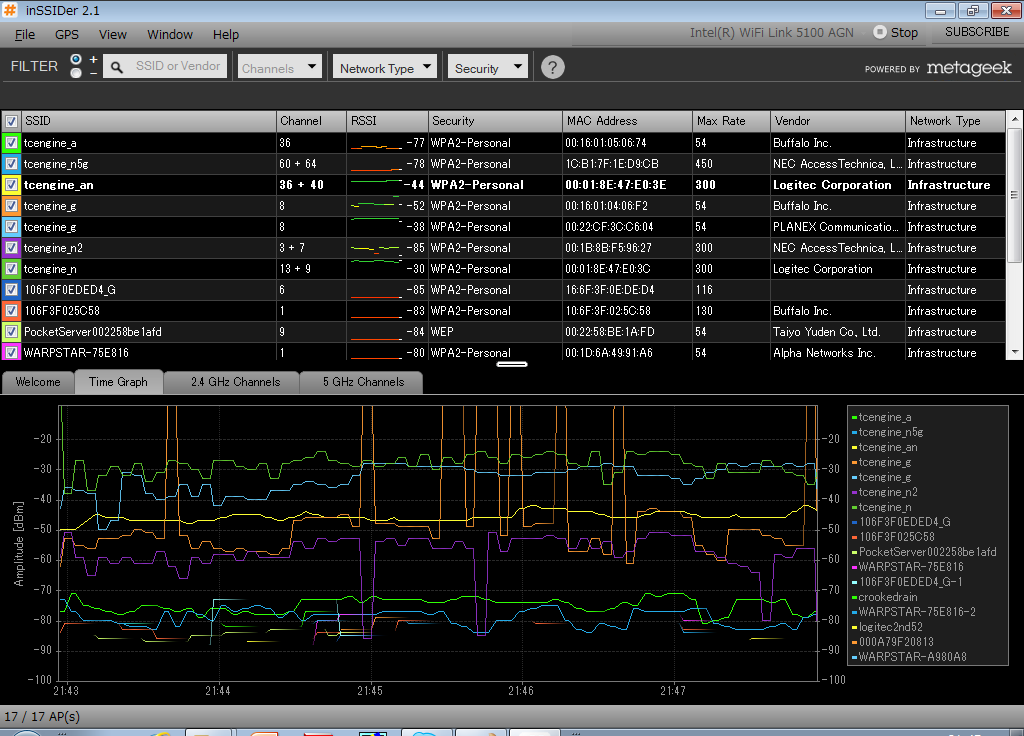Uncheck the tcengine_n network checkbox
The width and height of the screenshot is (1024, 736).
(x=11, y=268)
